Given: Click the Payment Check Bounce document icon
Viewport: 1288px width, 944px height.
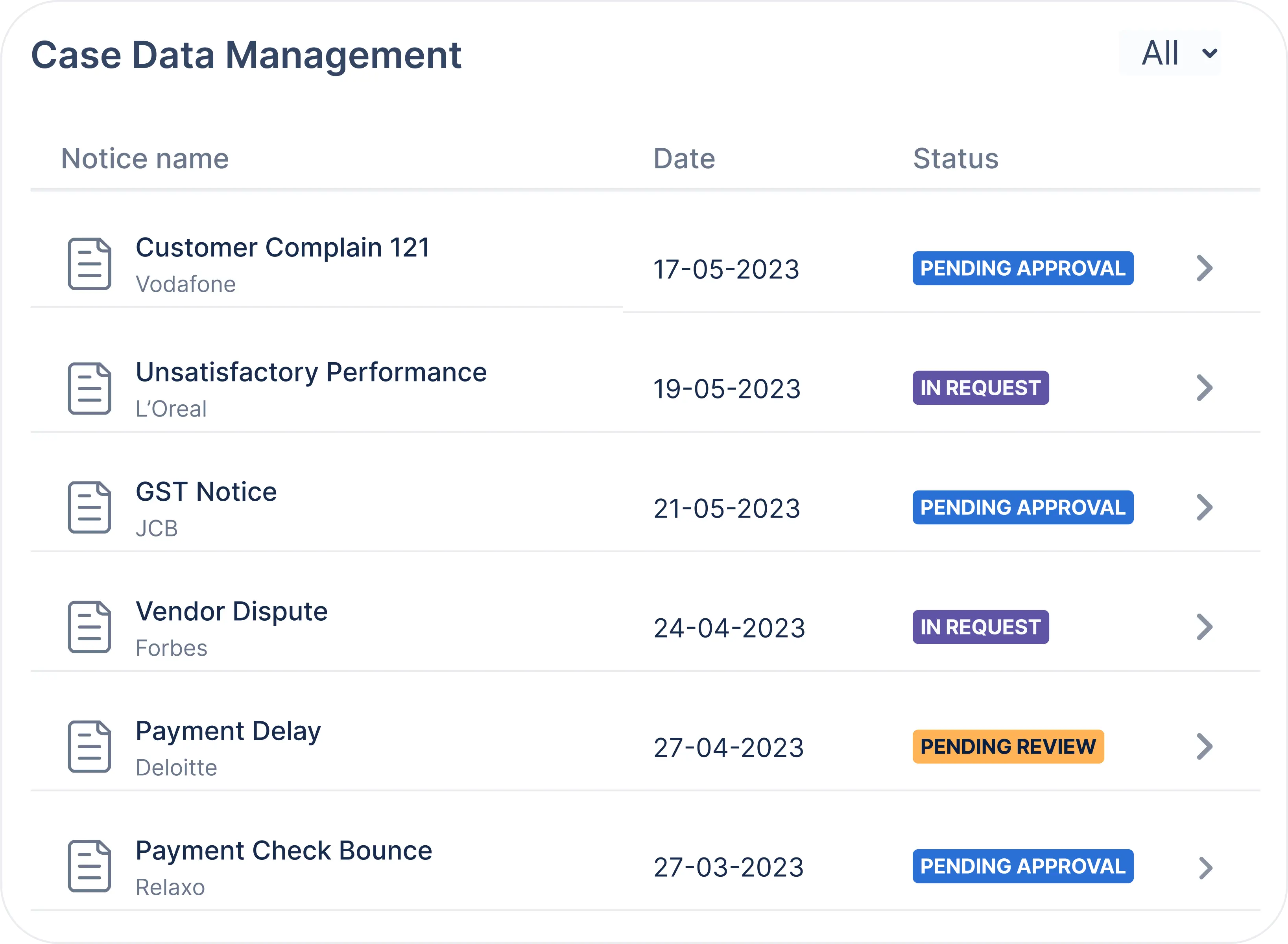Looking at the screenshot, I should point(90,866).
